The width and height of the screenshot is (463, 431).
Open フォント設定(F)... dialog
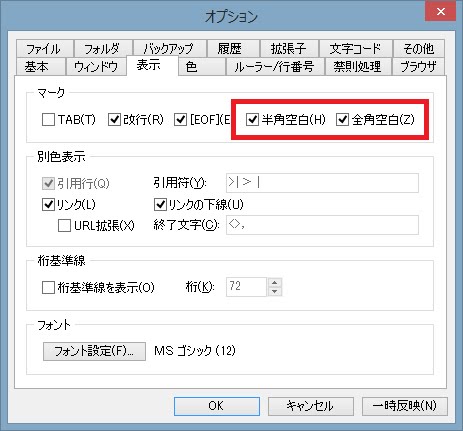(94, 351)
